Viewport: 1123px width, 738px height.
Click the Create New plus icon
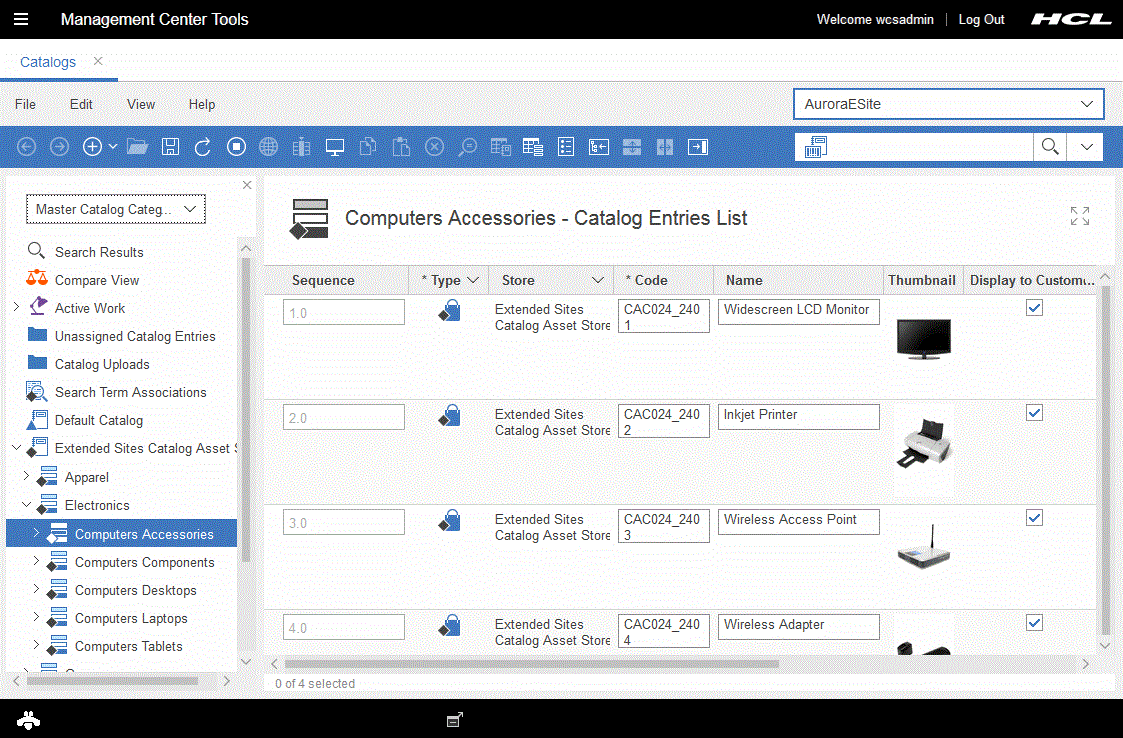tap(92, 147)
